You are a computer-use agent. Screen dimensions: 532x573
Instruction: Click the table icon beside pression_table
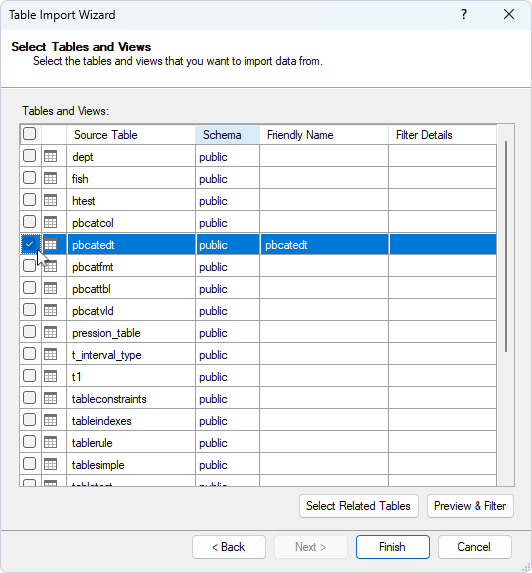[x=50, y=332]
